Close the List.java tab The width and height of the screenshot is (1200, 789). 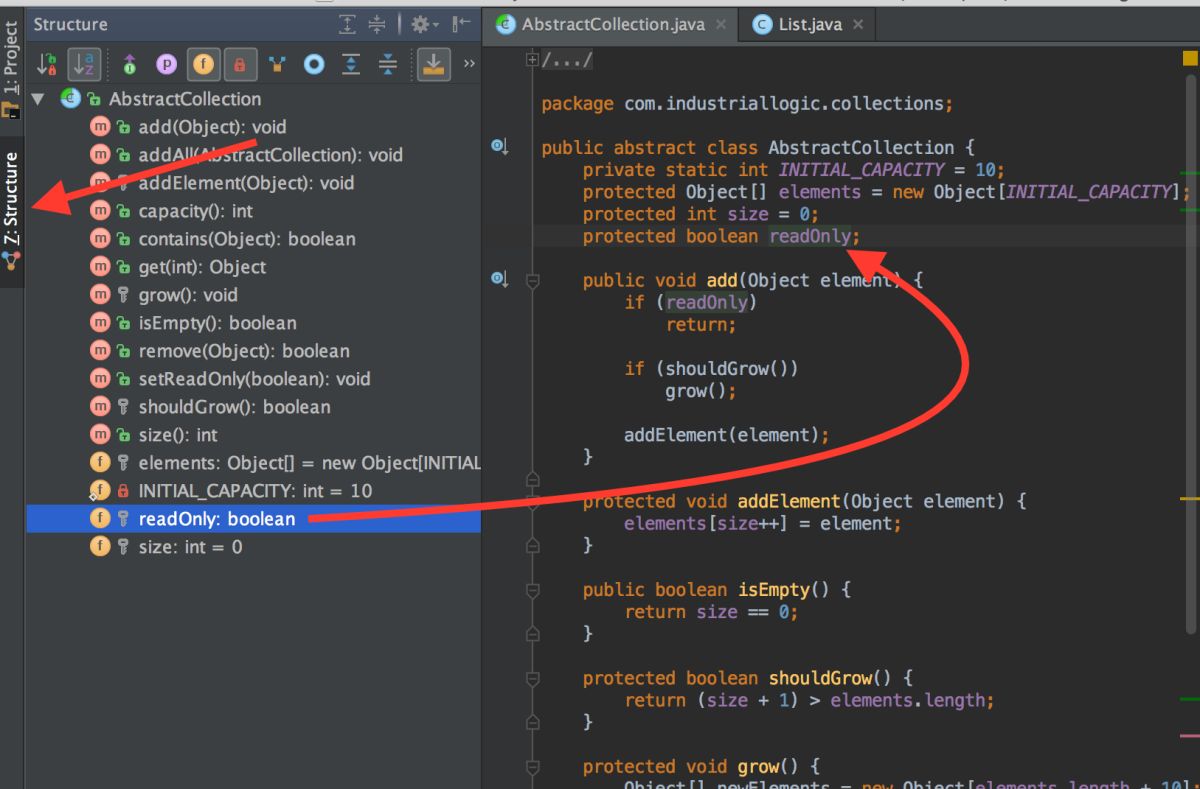[858, 25]
